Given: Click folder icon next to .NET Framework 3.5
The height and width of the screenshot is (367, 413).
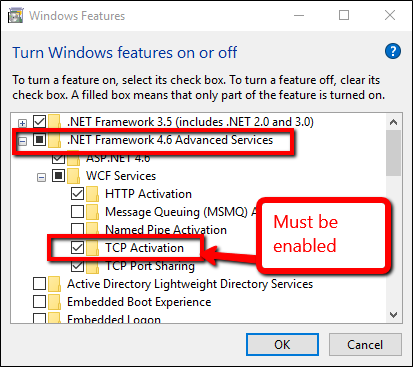Looking at the screenshot, I should pyautogui.click(x=54, y=122).
